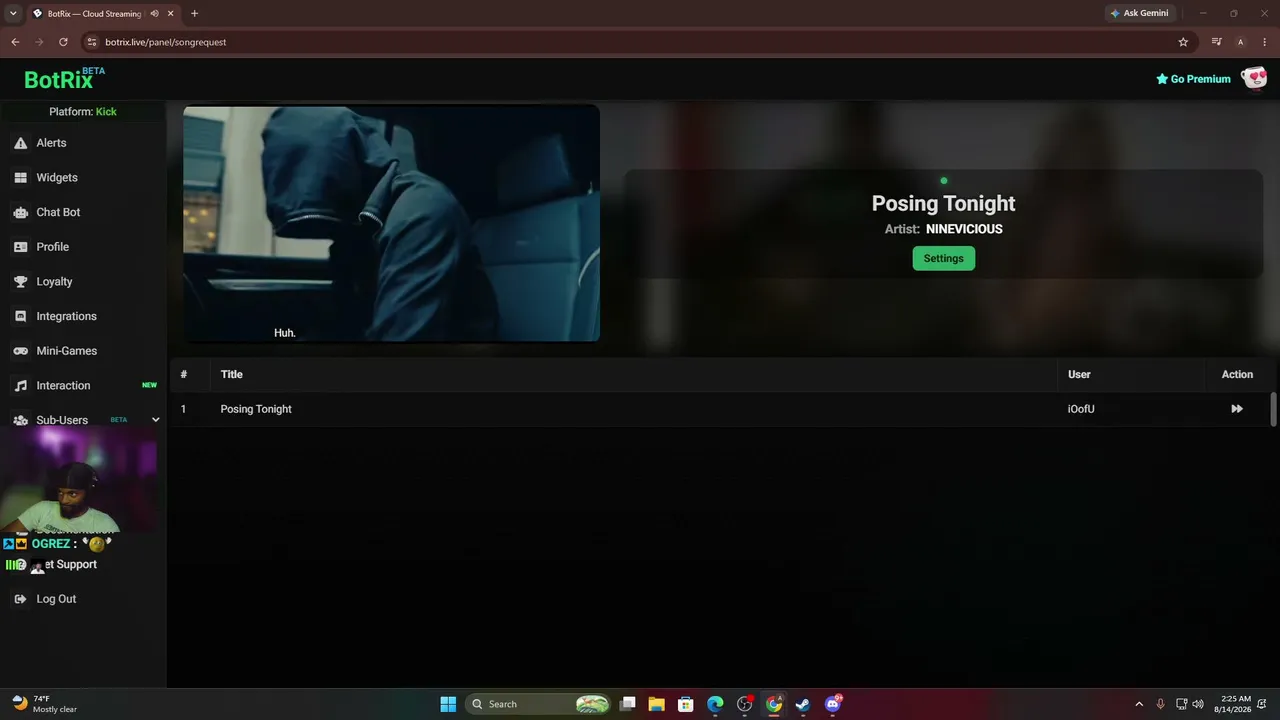Viewport: 1280px width, 720px height.
Task: Open browser media controls icon
Action: [x=1216, y=42]
